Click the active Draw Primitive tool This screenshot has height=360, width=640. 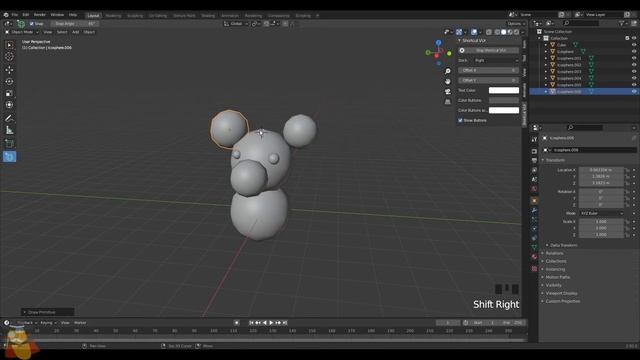(x=9, y=156)
